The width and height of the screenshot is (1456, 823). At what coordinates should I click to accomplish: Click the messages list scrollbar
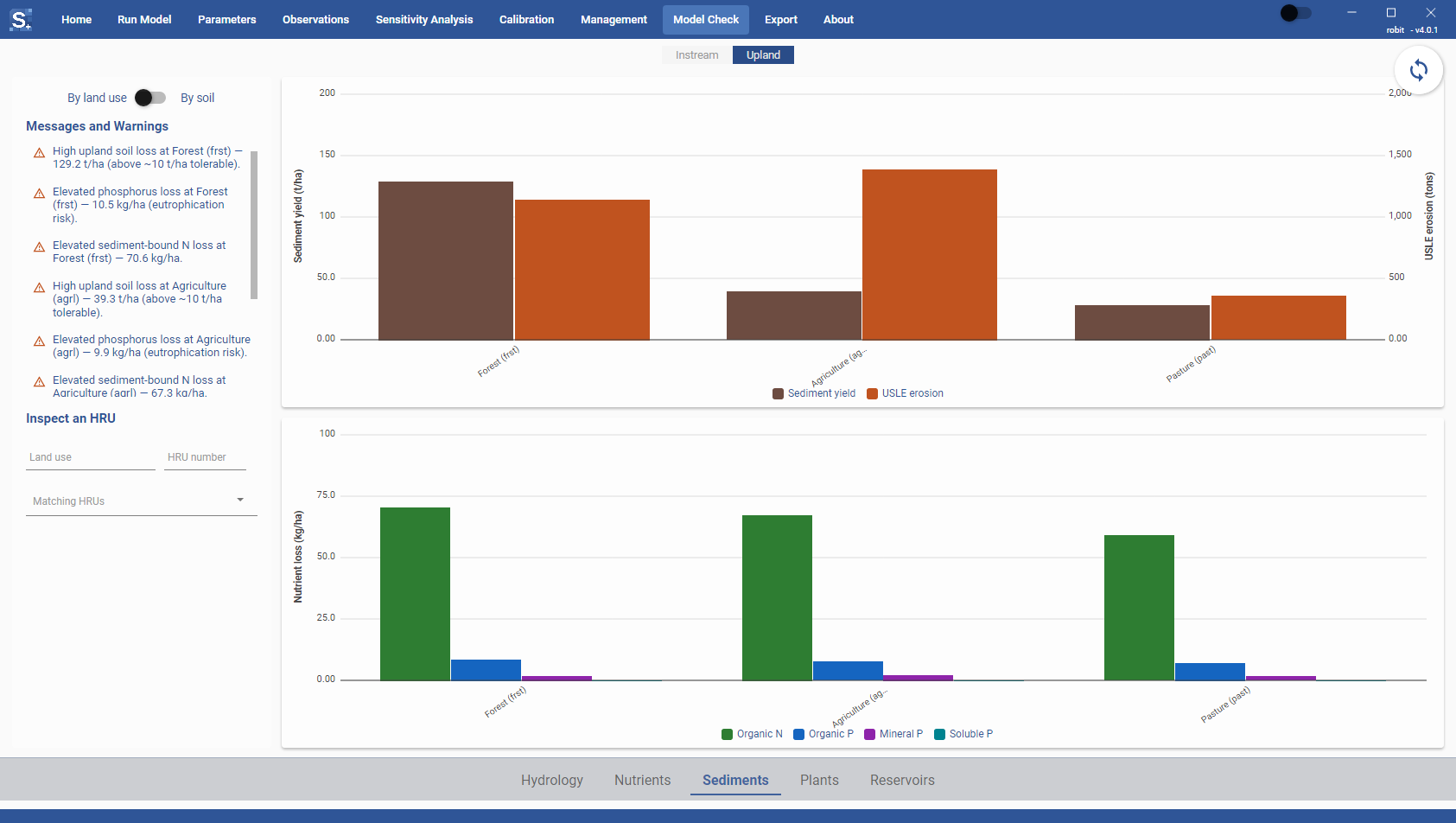click(x=254, y=225)
